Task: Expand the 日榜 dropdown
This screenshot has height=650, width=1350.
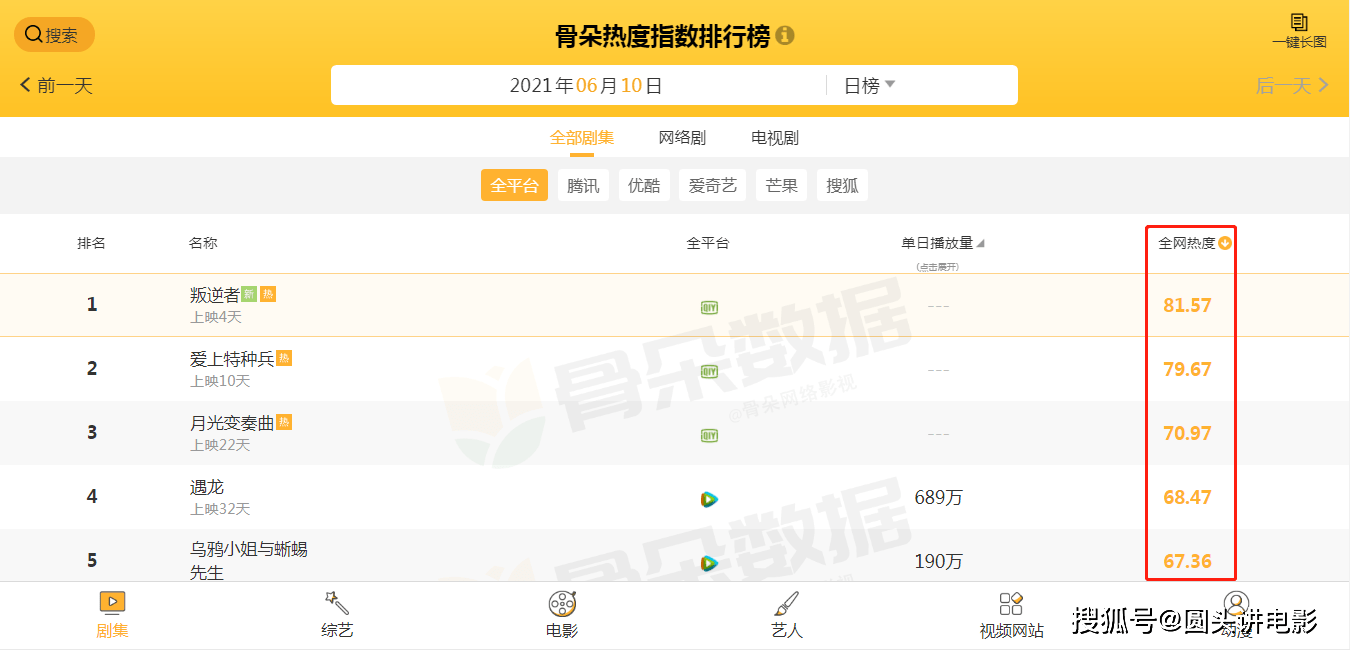Action: (x=869, y=86)
